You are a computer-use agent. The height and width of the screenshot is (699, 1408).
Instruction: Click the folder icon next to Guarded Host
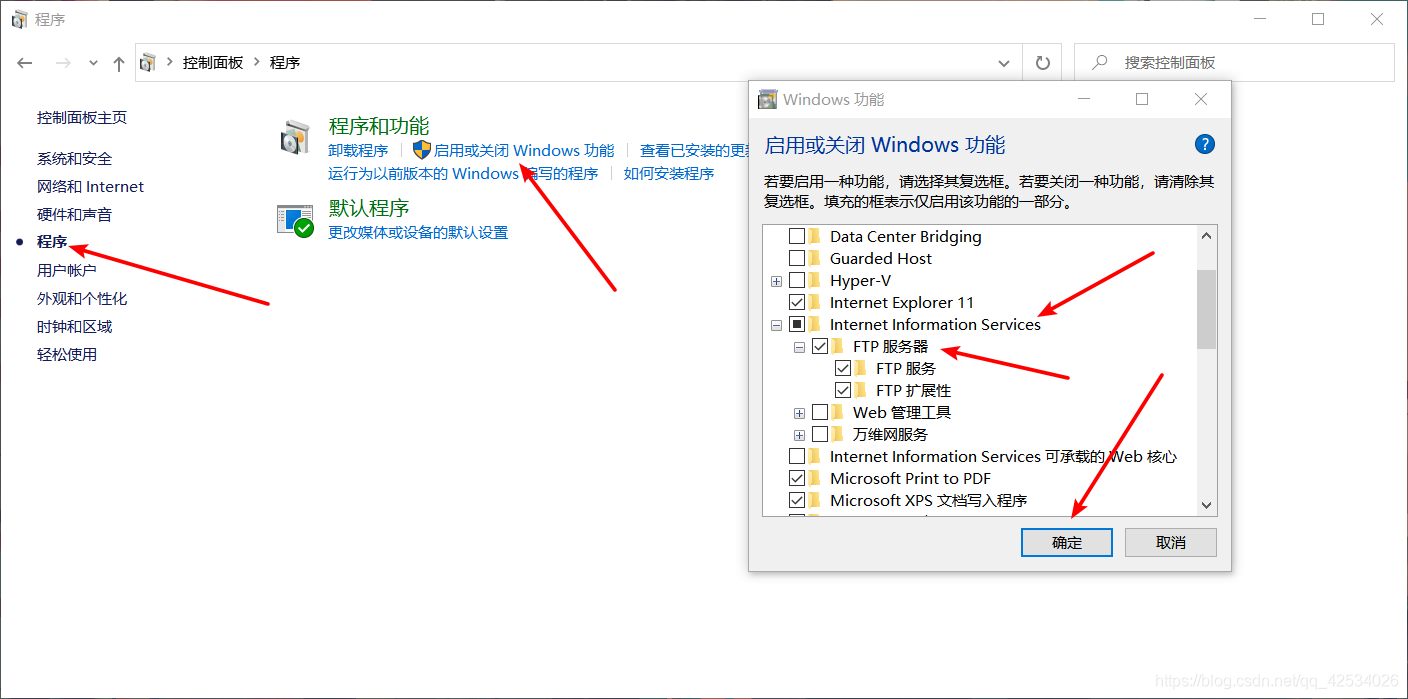(815, 258)
